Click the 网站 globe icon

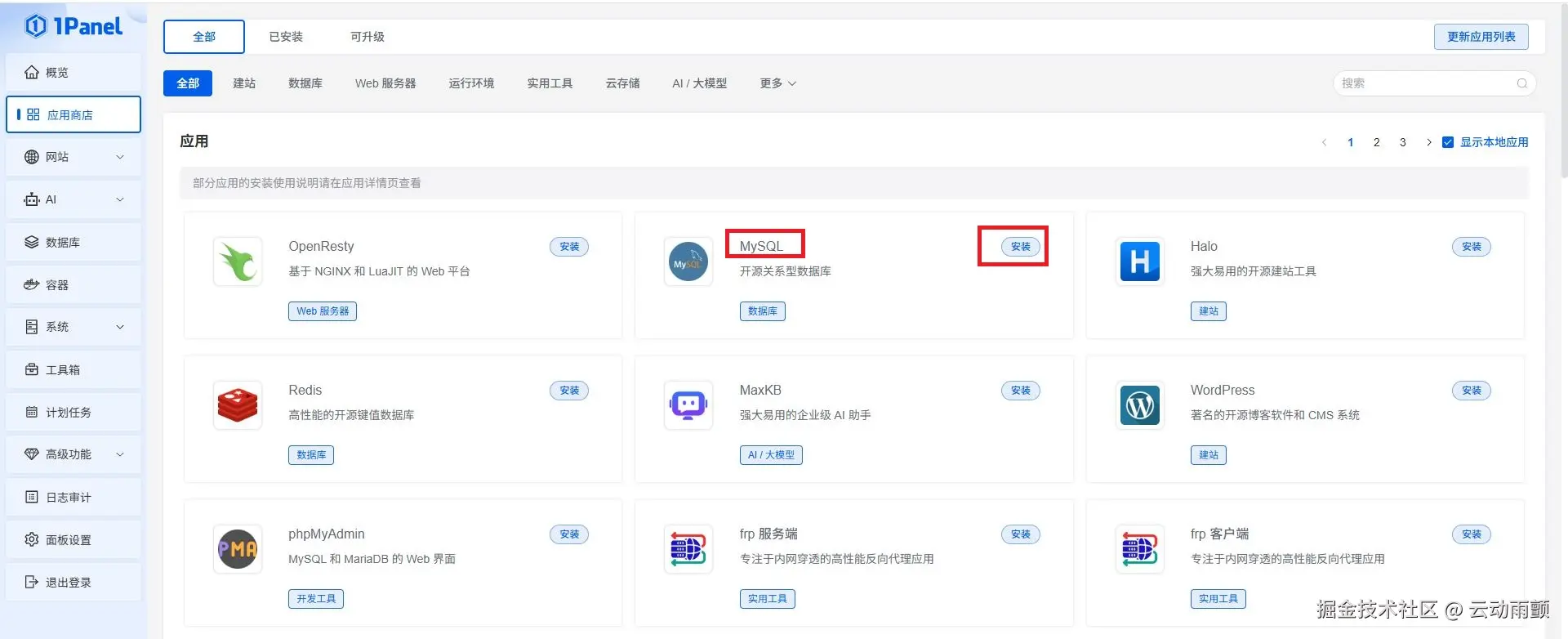tap(32, 157)
